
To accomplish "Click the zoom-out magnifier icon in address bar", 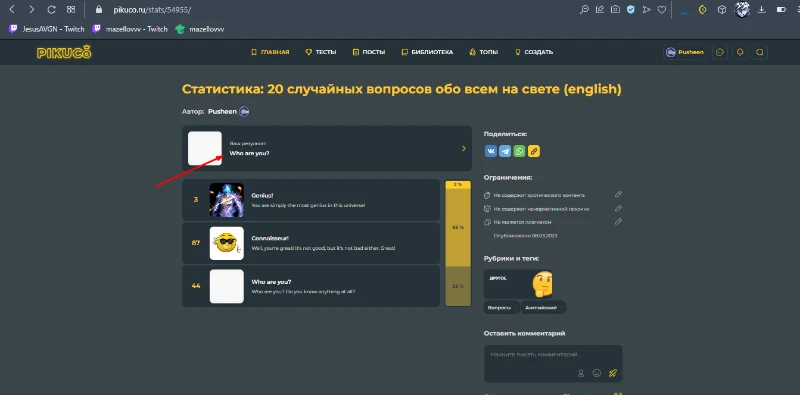I will click(x=584, y=10).
